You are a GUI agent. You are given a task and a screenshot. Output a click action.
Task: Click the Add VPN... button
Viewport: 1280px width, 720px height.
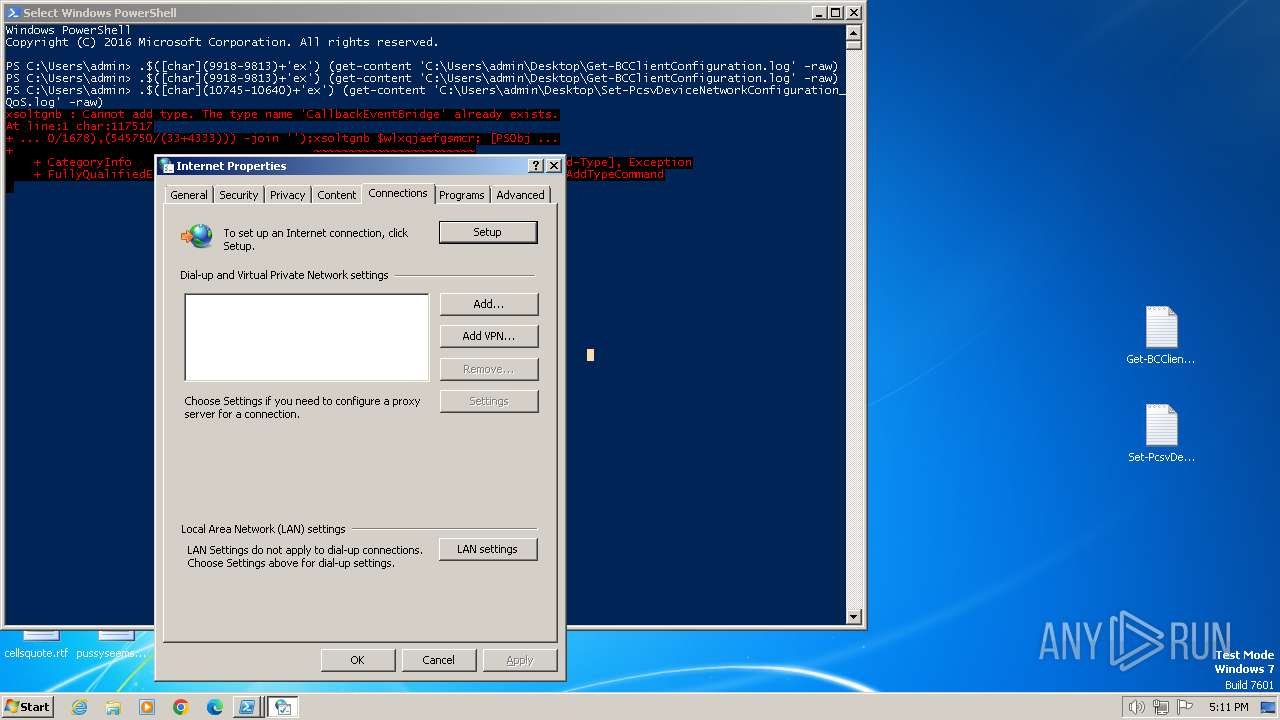coord(489,336)
